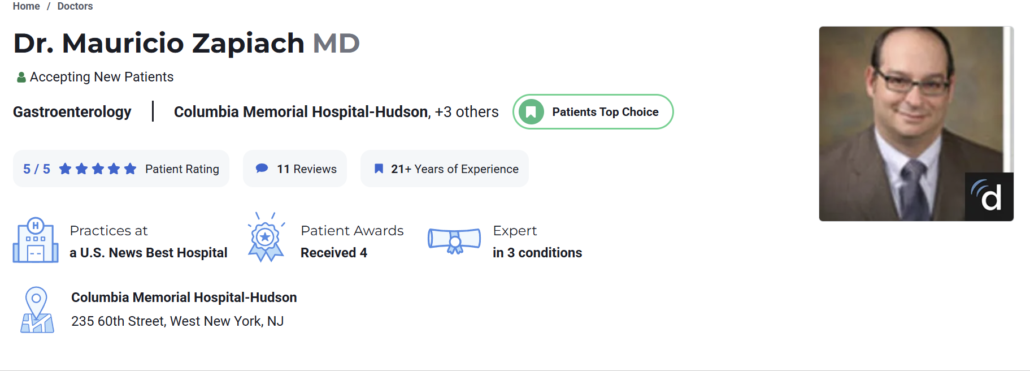The width and height of the screenshot is (1030, 371).
Task: Click the 21+ Years of Experience badge
Action: pos(445,169)
